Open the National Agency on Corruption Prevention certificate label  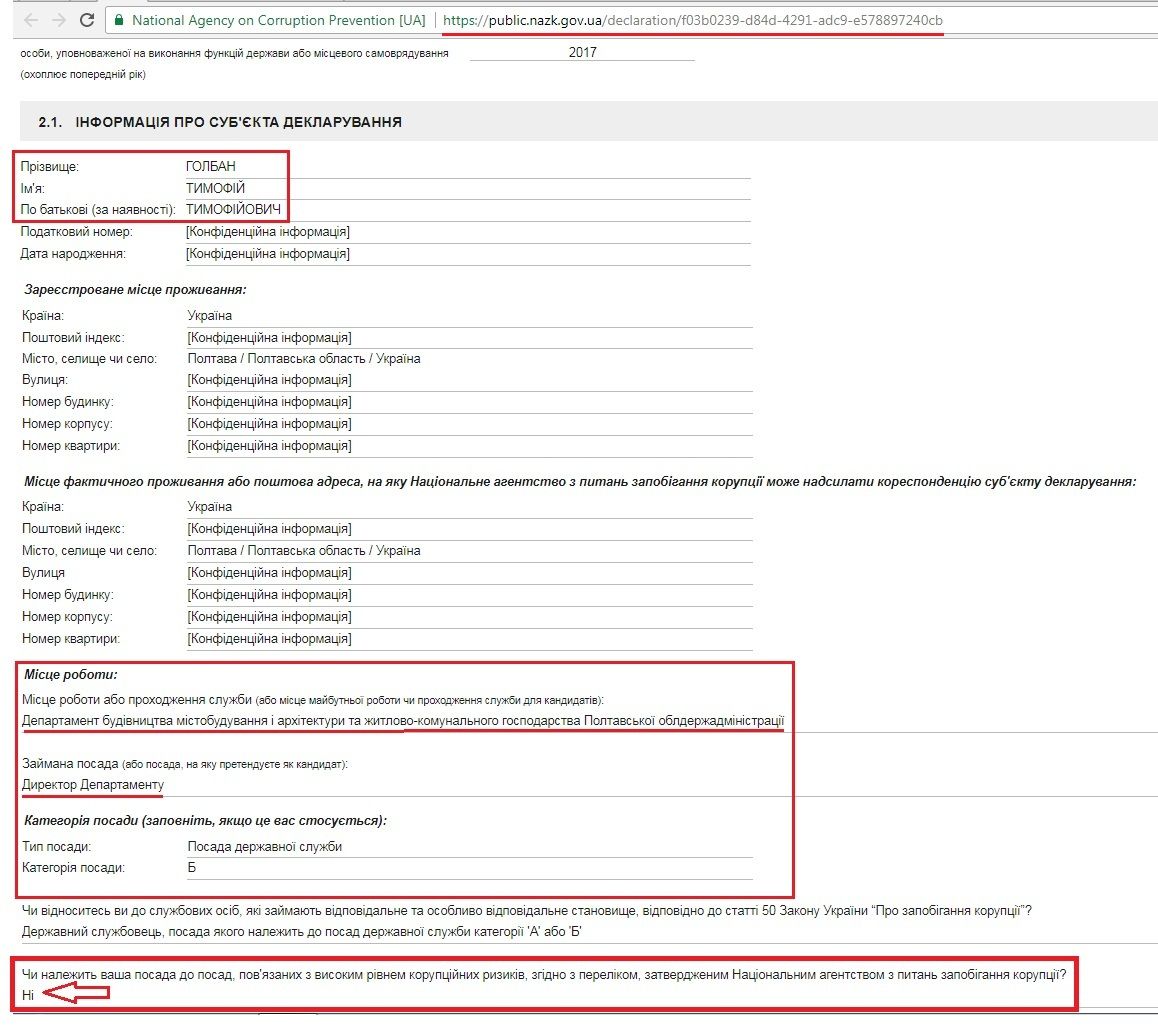(273, 20)
